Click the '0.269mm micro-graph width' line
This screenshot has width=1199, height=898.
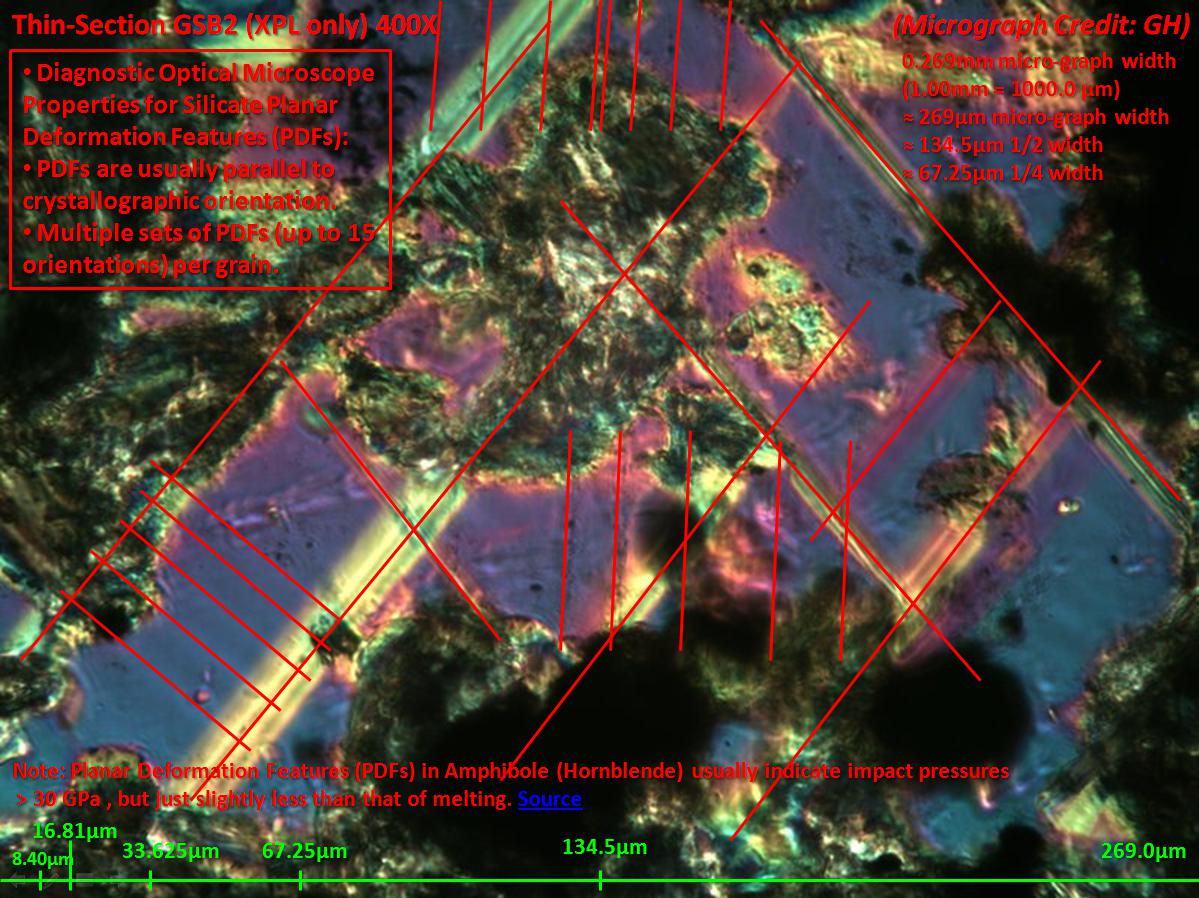[x=1039, y=61]
